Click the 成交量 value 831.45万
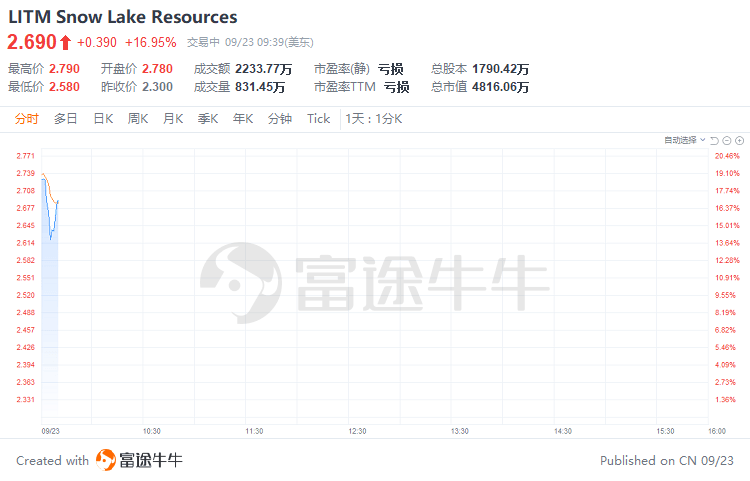750x481 pixels. (x=260, y=87)
